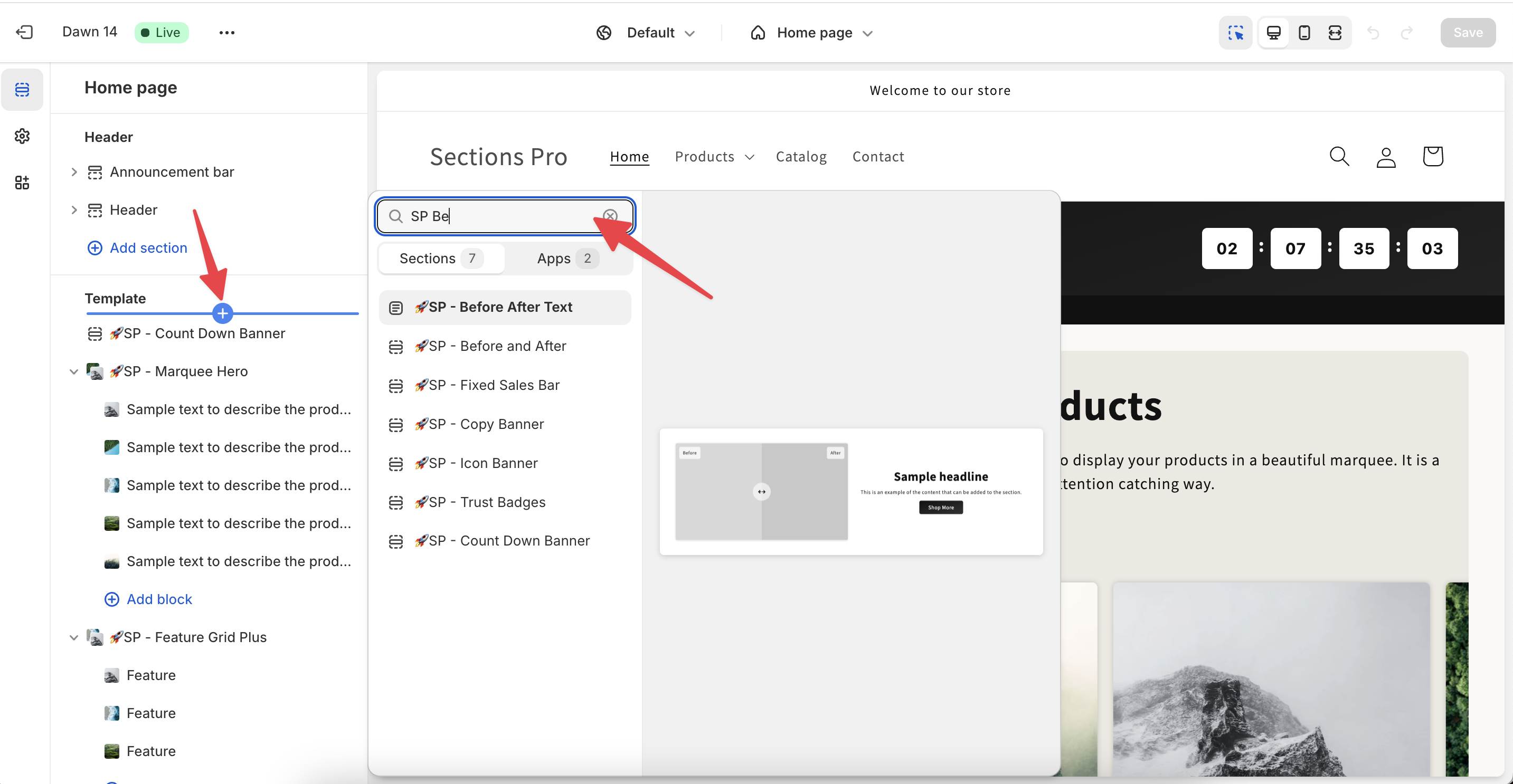Select the sections panel icon in sidebar
This screenshot has width=1513, height=784.
click(x=22, y=89)
